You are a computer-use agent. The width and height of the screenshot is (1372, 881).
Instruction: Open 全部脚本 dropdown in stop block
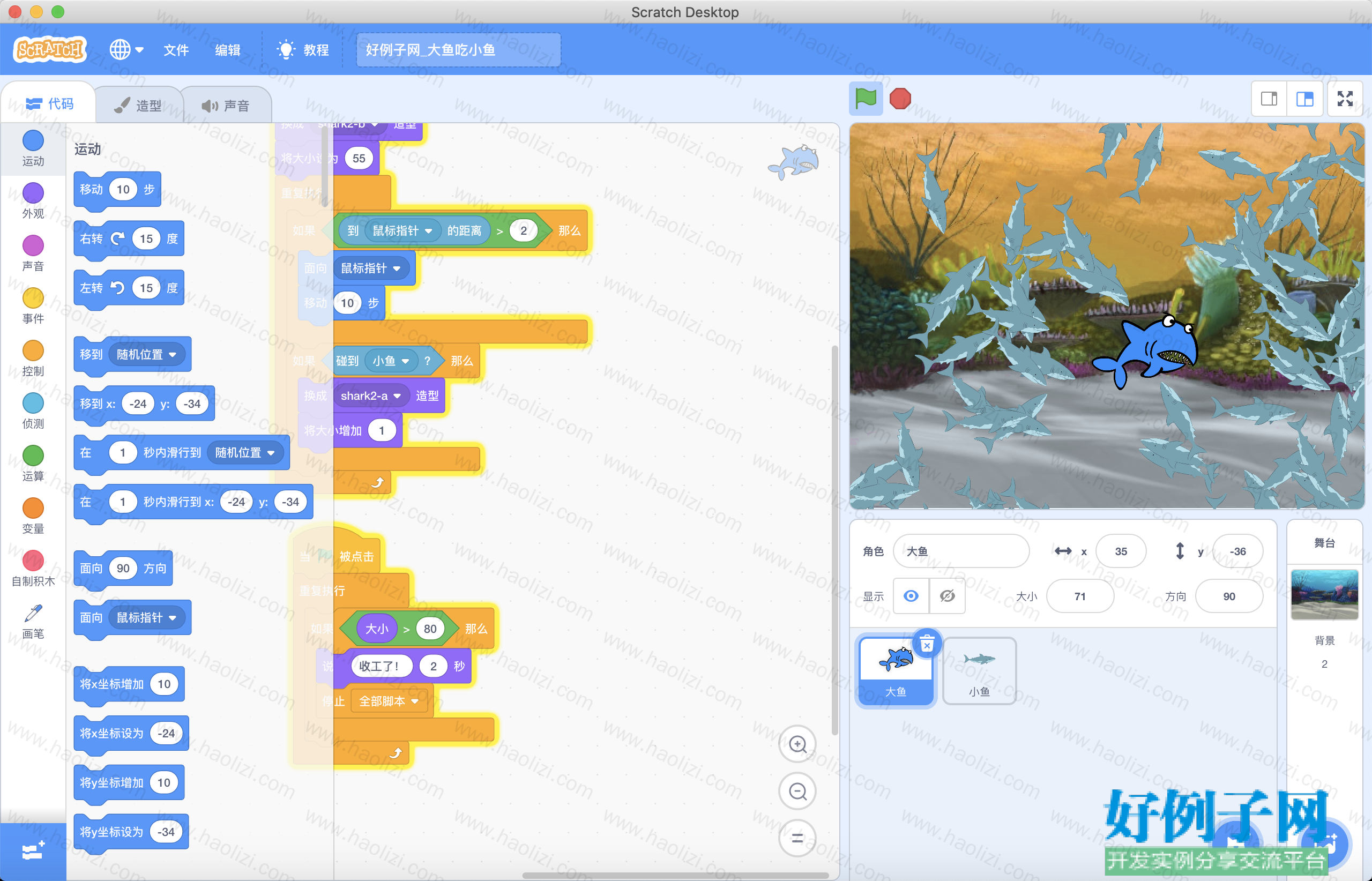[389, 701]
